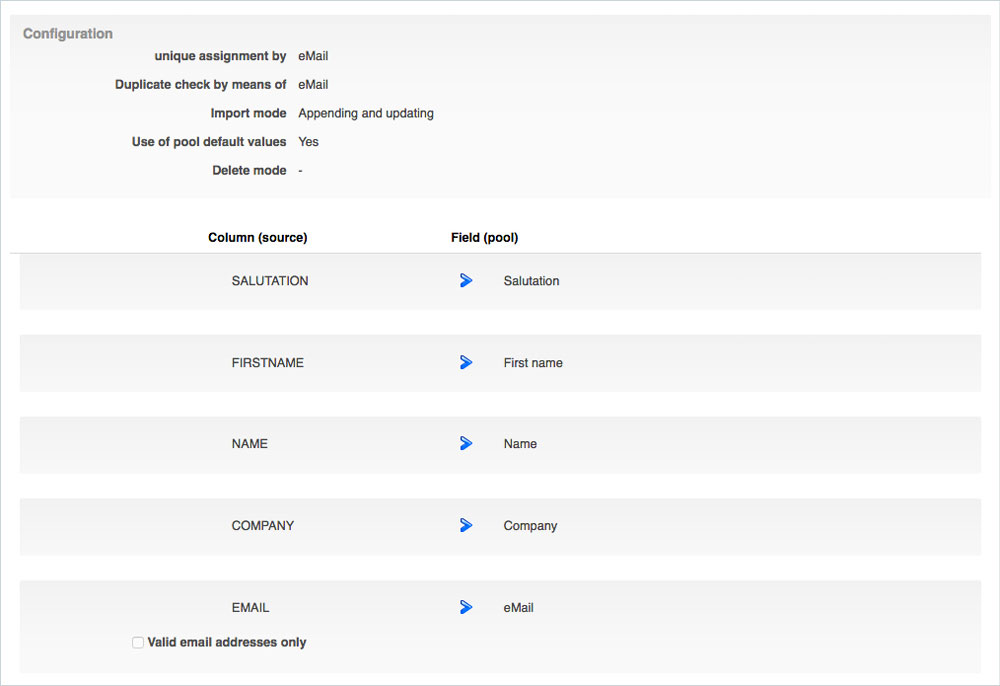
Task: Click the SALUTATION source column name
Action: click(x=270, y=281)
